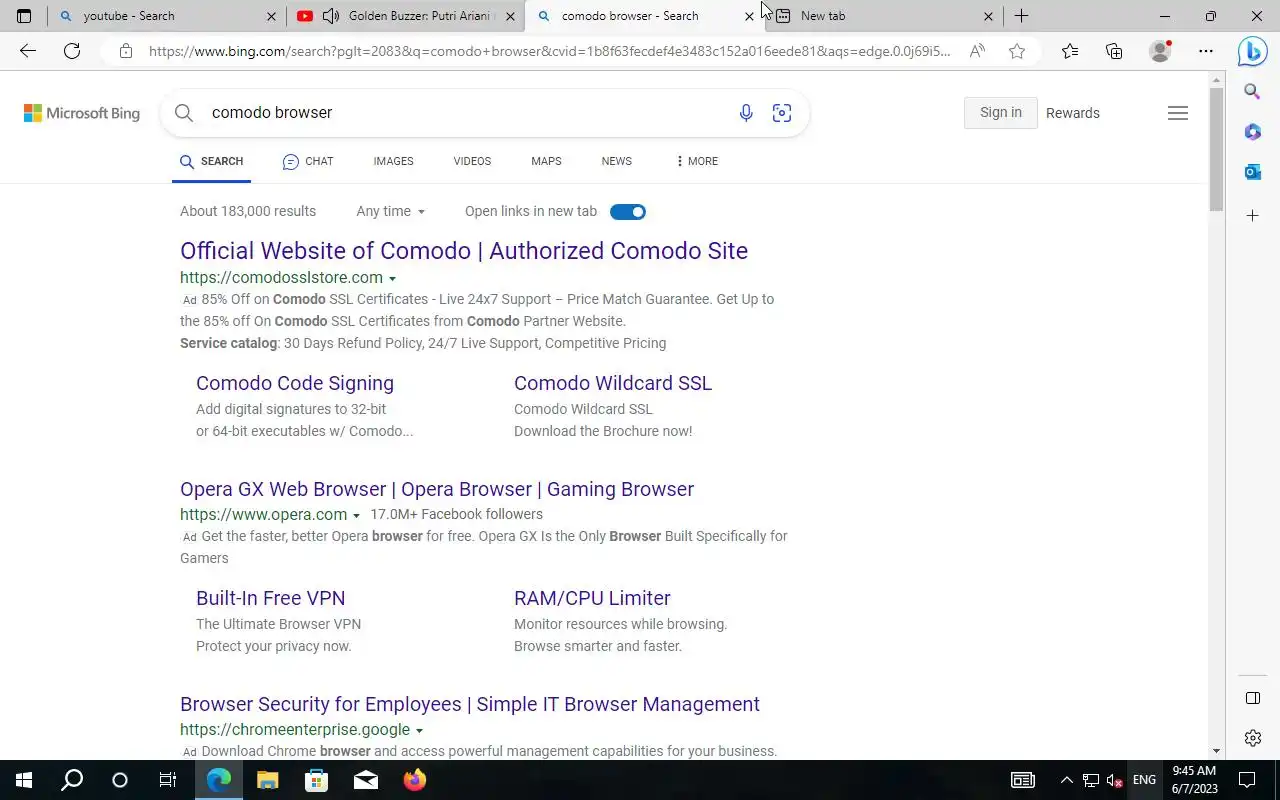Open Settings and more ellipsis menu

click(x=1206, y=51)
